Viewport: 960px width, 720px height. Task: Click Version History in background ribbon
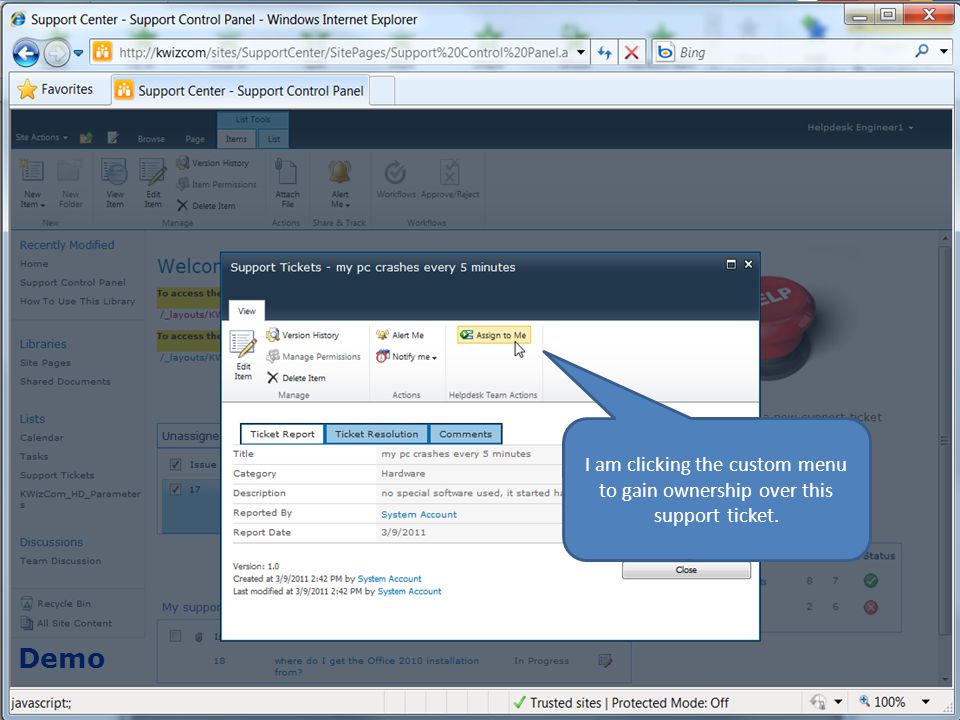point(213,163)
